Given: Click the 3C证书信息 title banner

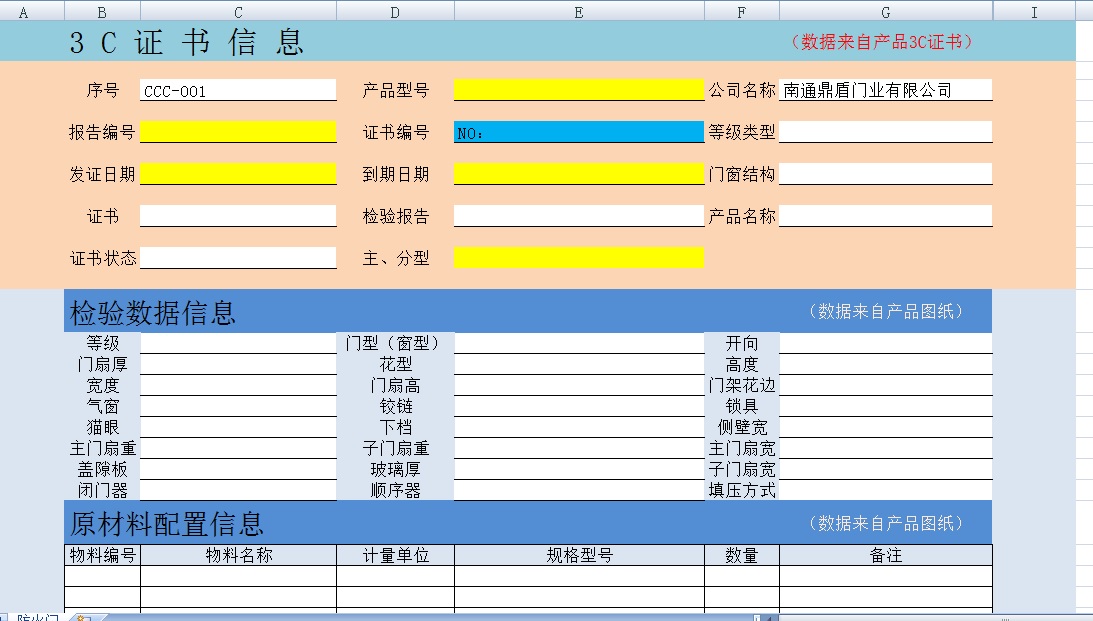Looking at the screenshot, I should click(x=187, y=42).
